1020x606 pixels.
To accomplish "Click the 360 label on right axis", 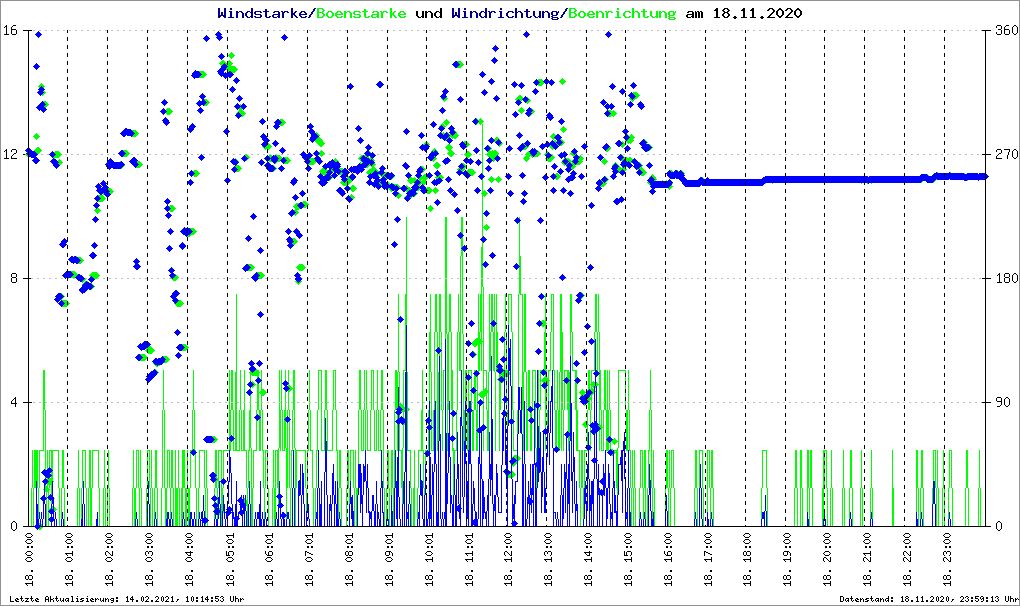I will [x=1000, y=30].
